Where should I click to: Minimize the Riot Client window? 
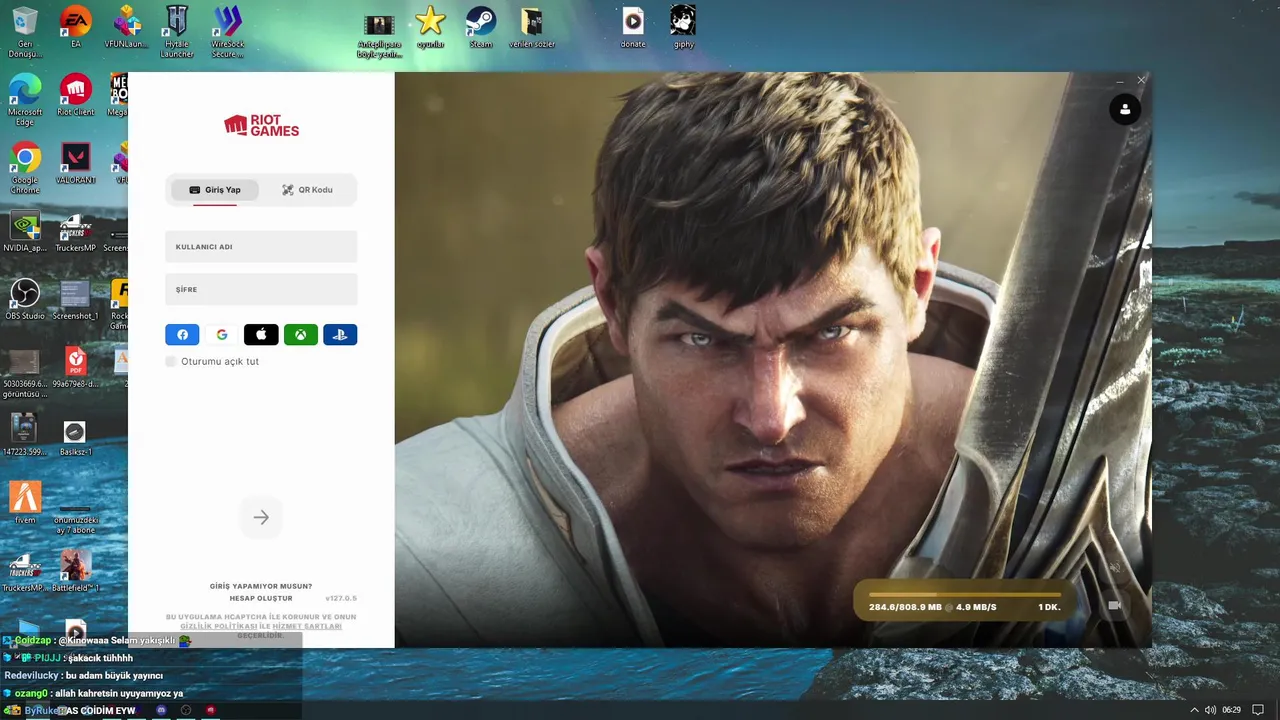point(1119,80)
